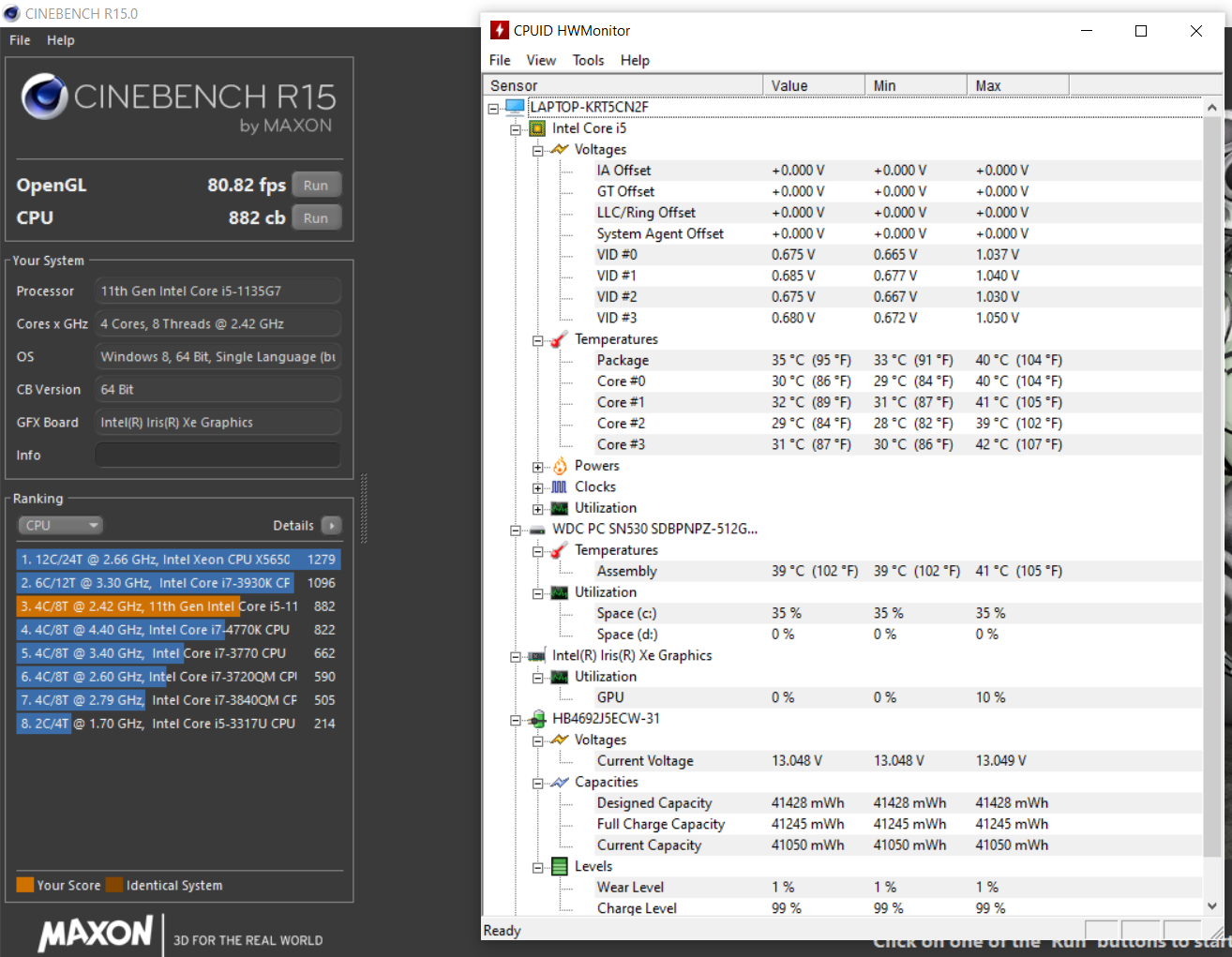This screenshot has height=957, width=1232.
Task: Click the Cinebench app icon in title bar
Action: click(x=12, y=13)
